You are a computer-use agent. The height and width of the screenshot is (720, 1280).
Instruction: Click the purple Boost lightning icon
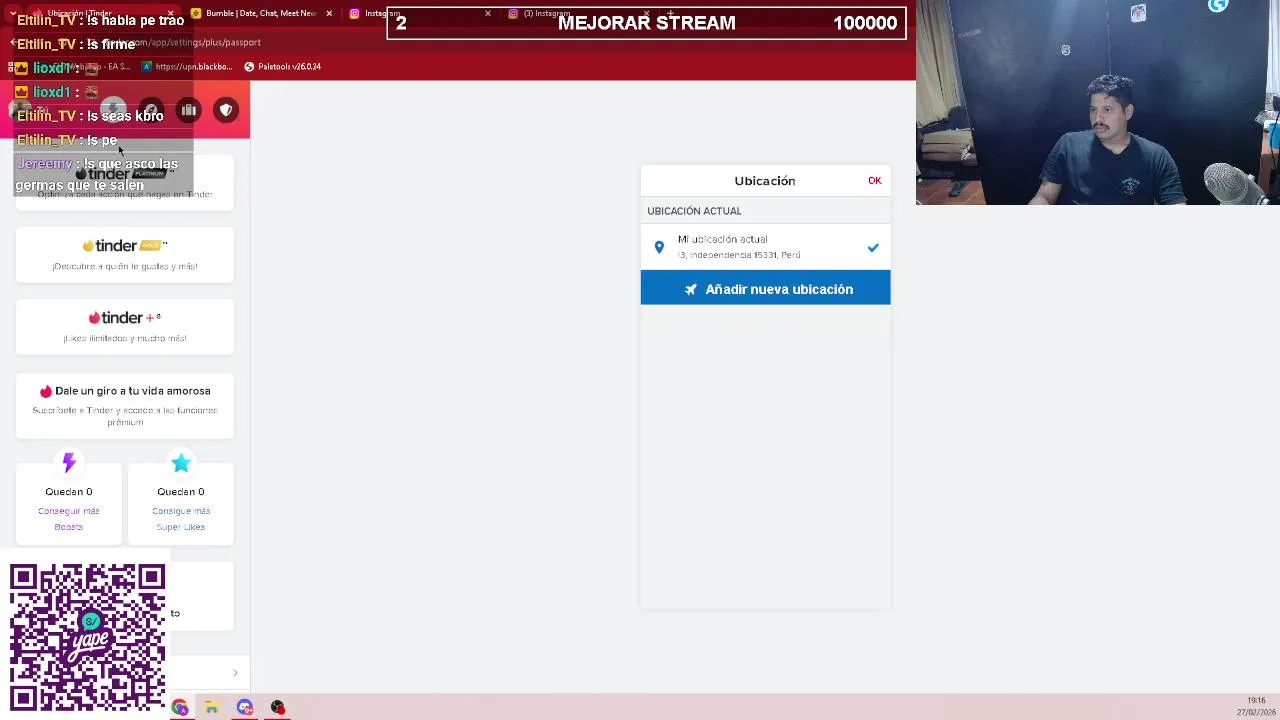click(x=69, y=462)
